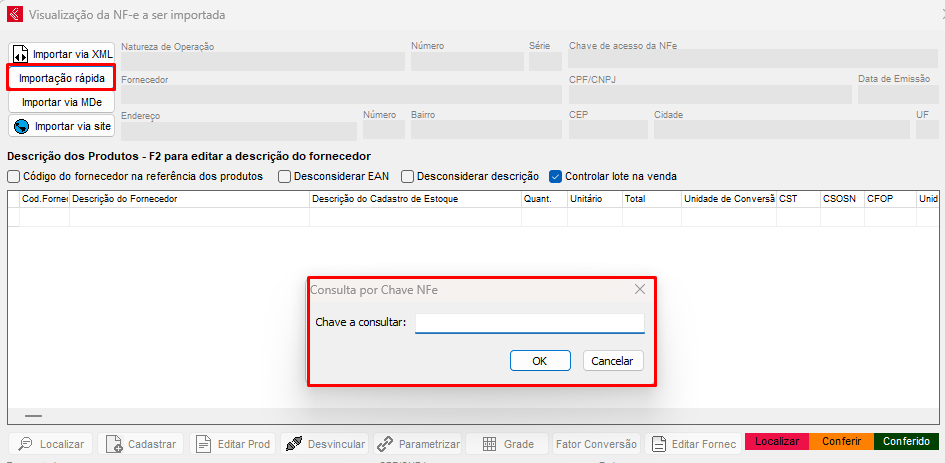The width and height of the screenshot is (945, 463).
Task: Confirm with the OK button
Action: [539, 361]
